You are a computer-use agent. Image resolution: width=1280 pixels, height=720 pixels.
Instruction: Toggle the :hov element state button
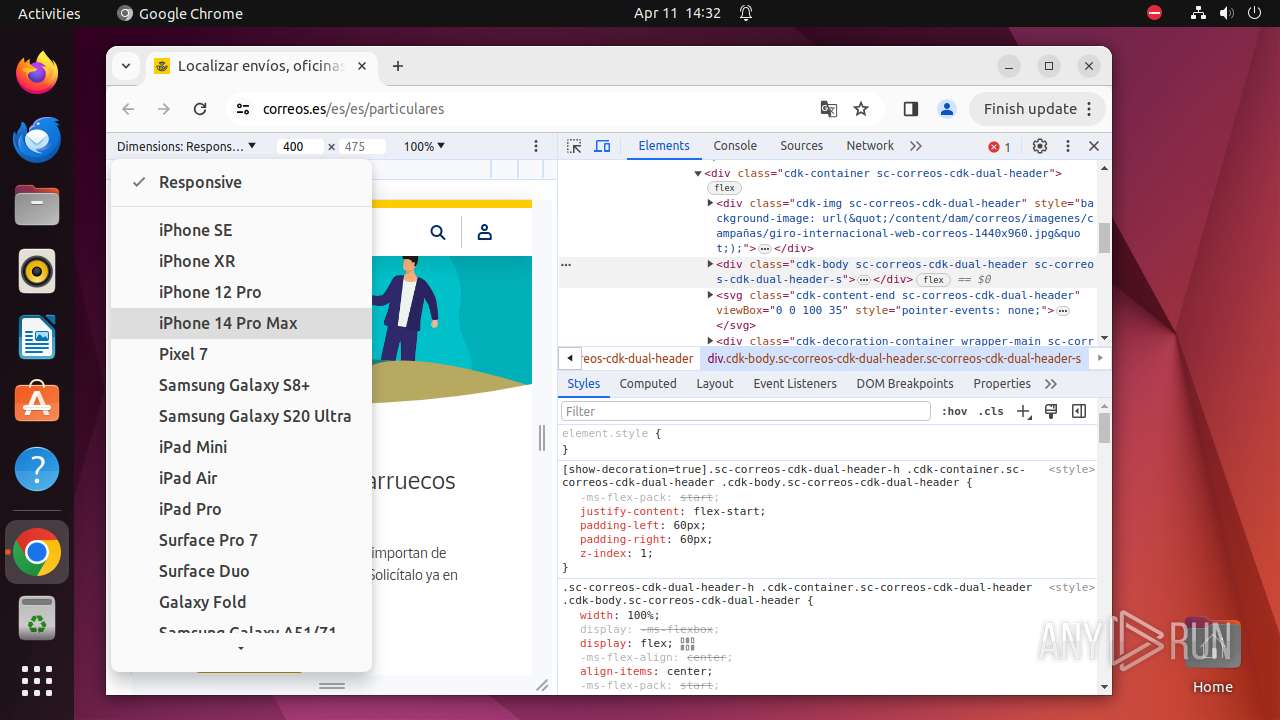pos(955,411)
